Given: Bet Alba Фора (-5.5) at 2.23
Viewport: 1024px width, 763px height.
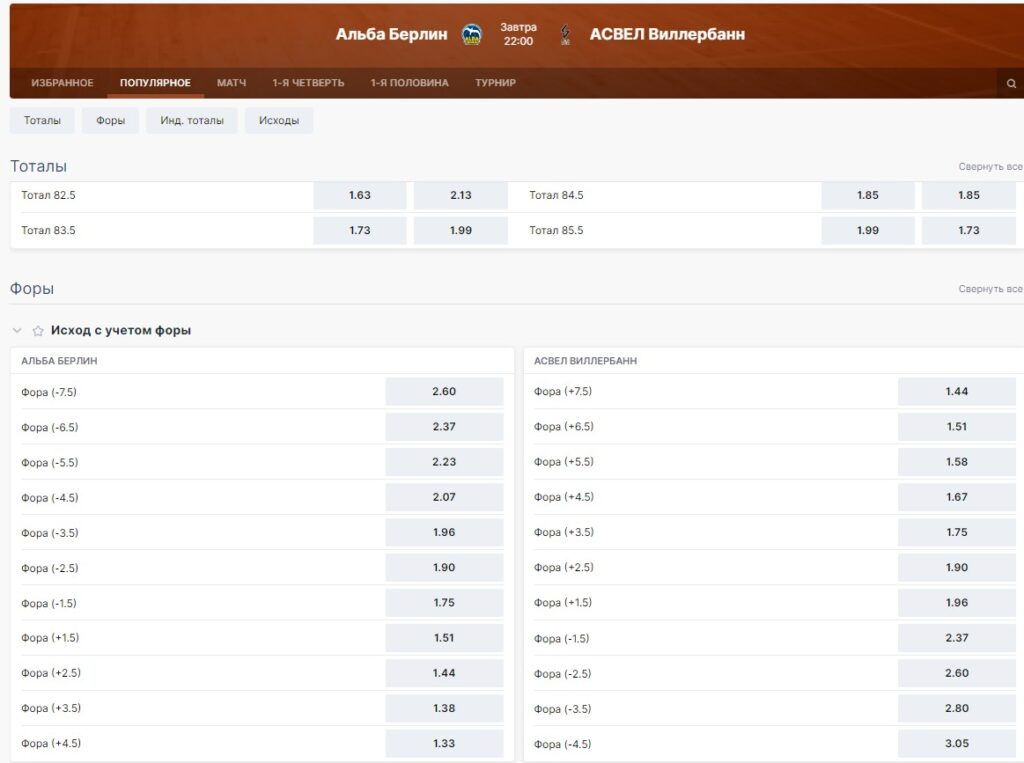Looking at the screenshot, I should pyautogui.click(x=444, y=462).
